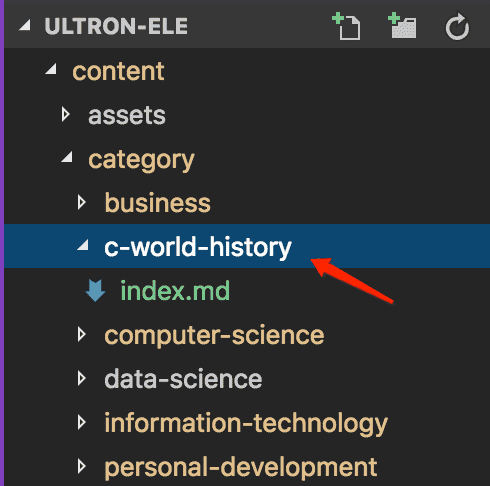Screen dimensions: 490x486
Task: Expand the computer-science folder arrow
Action: pos(82,334)
